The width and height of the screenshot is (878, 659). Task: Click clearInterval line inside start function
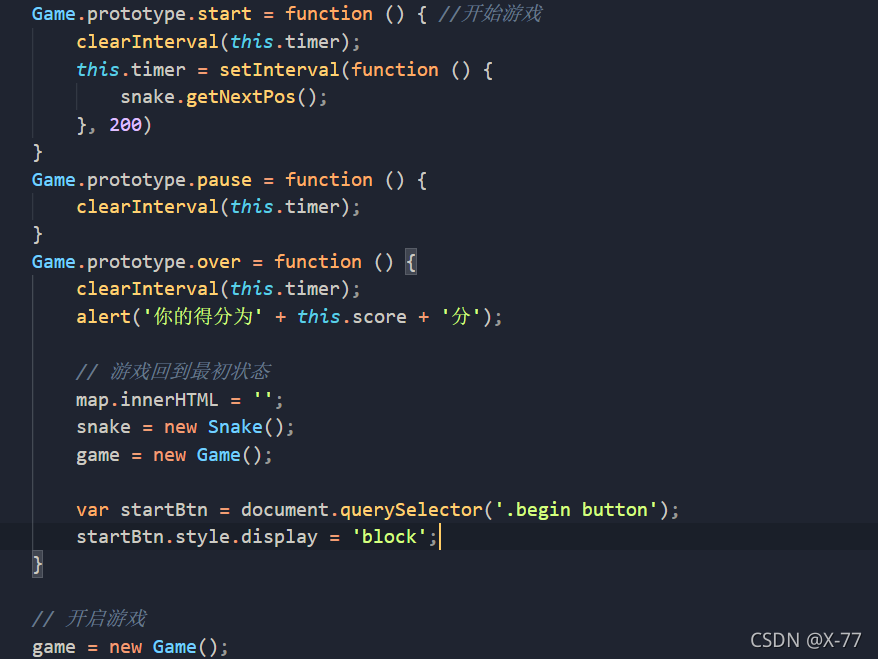click(x=218, y=41)
